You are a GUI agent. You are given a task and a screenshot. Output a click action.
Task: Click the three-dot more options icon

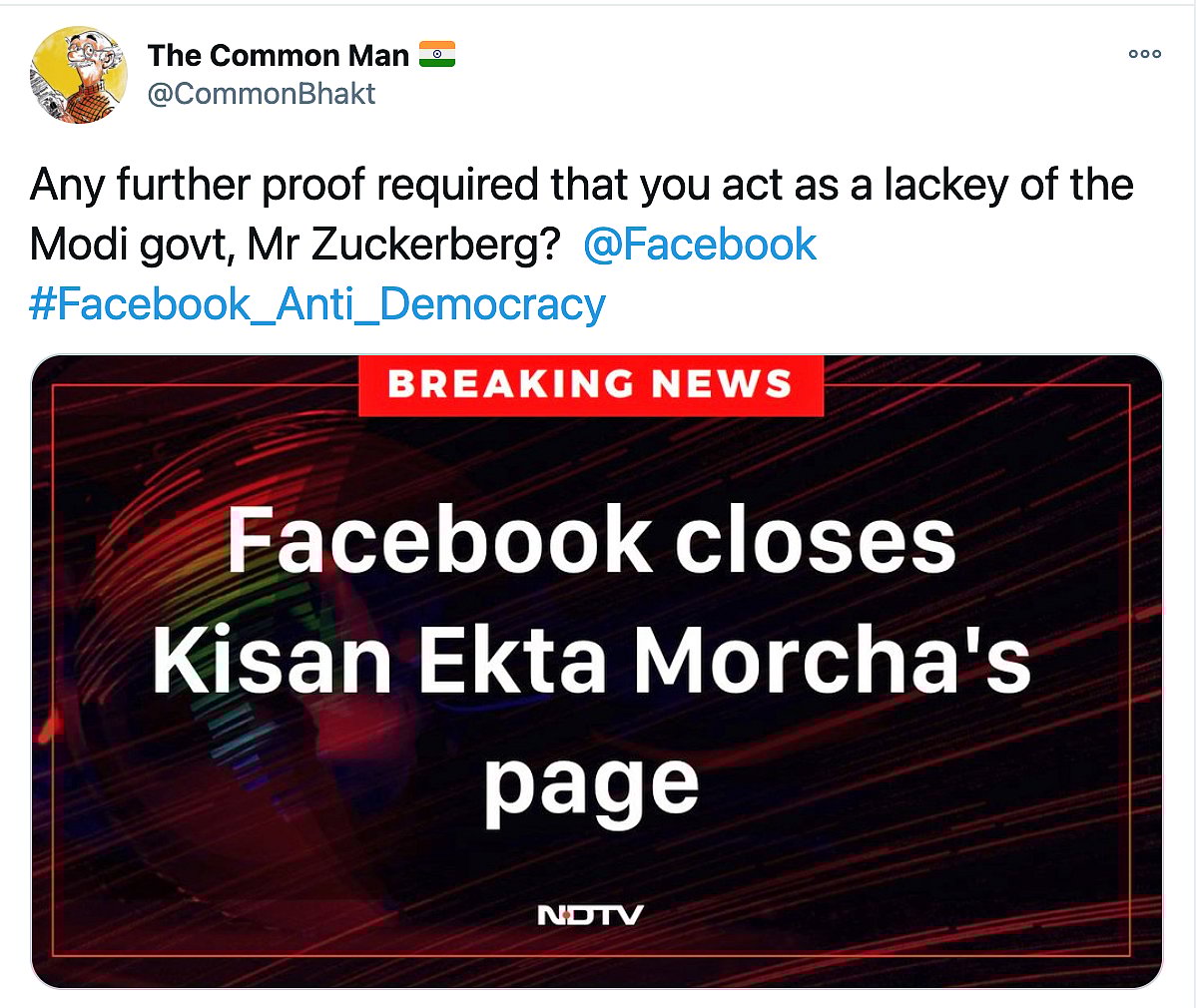click(x=1145, y=54)
